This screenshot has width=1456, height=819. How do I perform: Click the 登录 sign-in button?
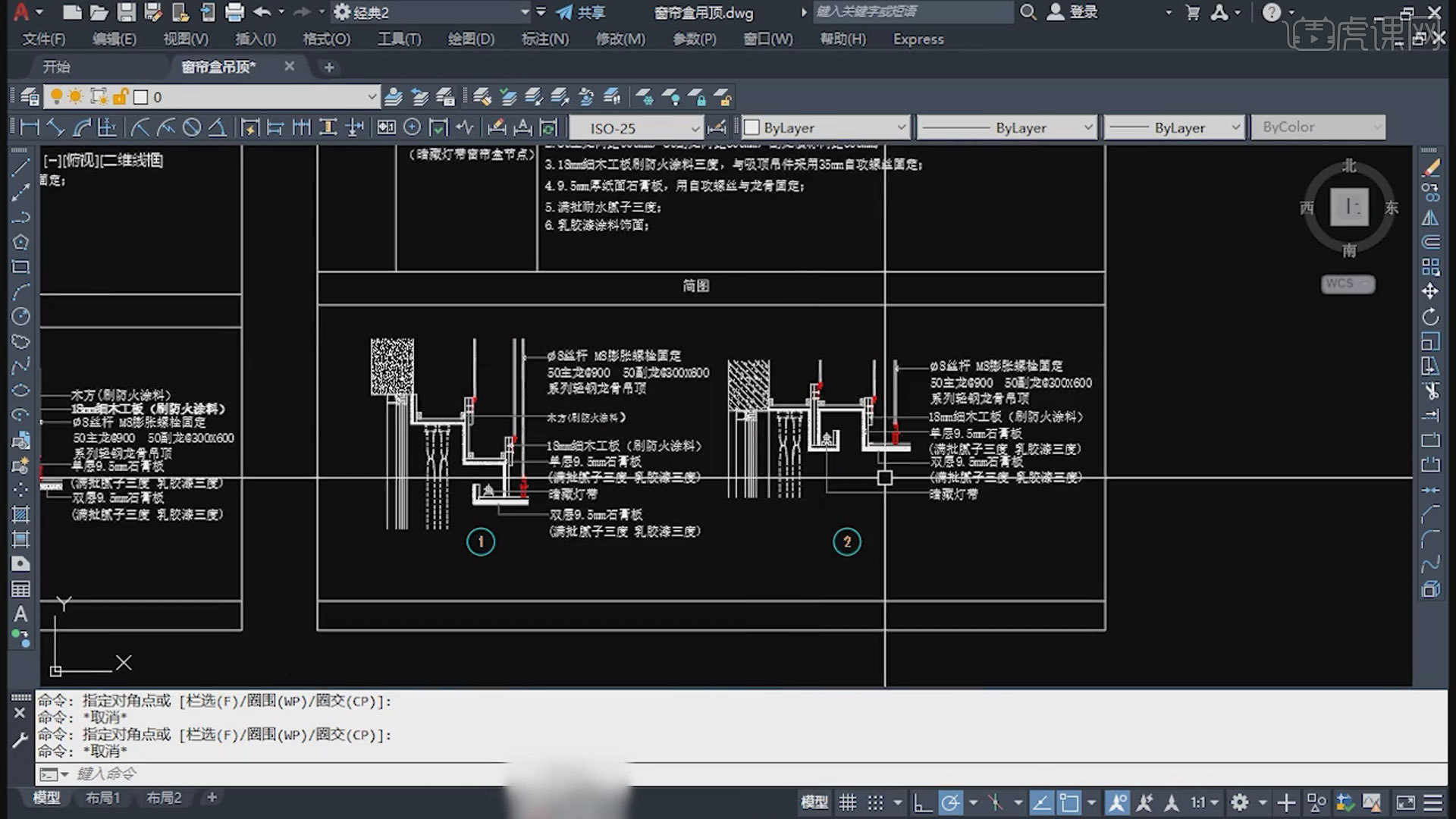1072,12
